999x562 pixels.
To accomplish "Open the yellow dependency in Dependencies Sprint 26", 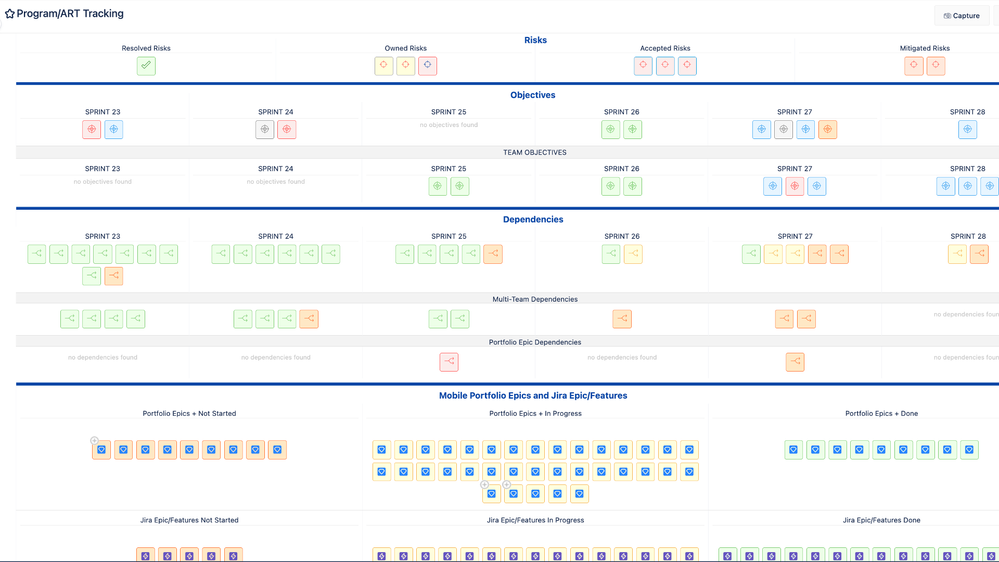I will pos(633,254).
